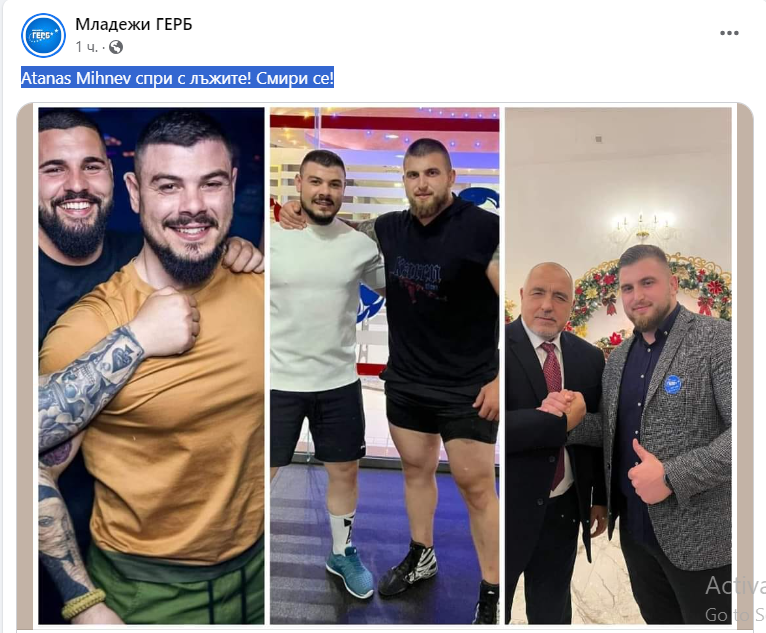Click the chandelier in right photo
The height and width of the screenshot is (633, 766).
click(x=641, y=229)
